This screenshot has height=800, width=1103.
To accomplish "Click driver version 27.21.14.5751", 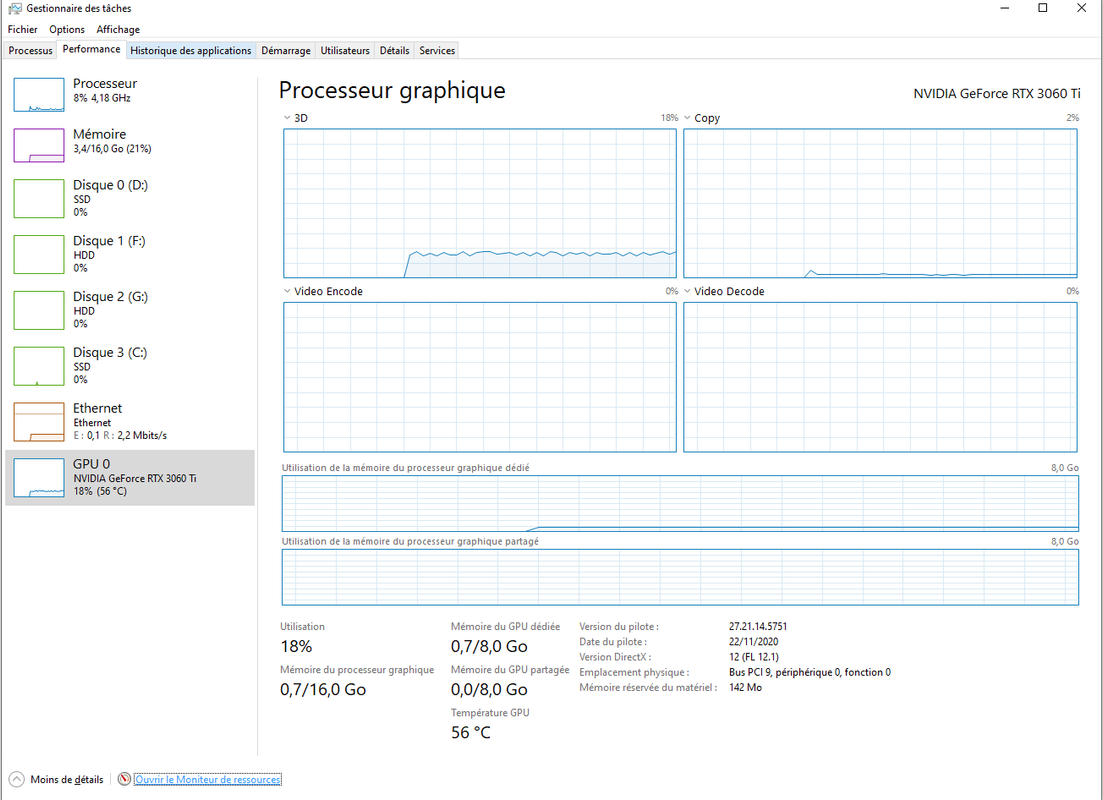I will coord(758,626).
